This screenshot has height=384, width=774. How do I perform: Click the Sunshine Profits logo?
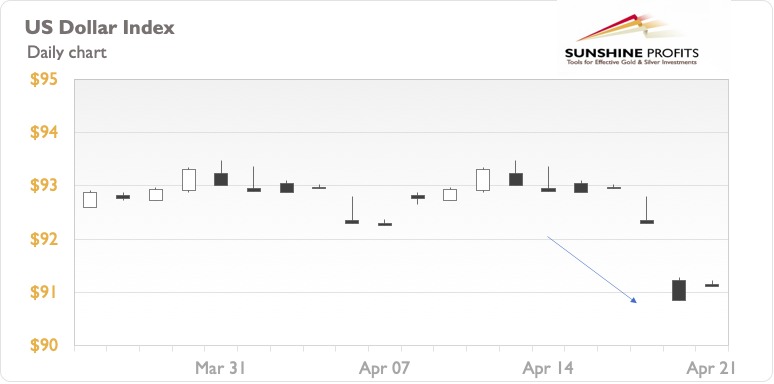click(x=631, y=40)
